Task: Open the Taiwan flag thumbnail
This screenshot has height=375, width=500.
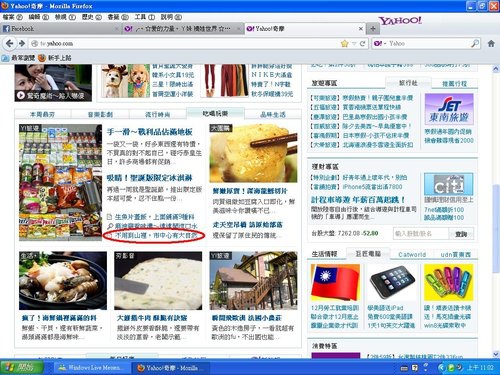Action: 335,283
